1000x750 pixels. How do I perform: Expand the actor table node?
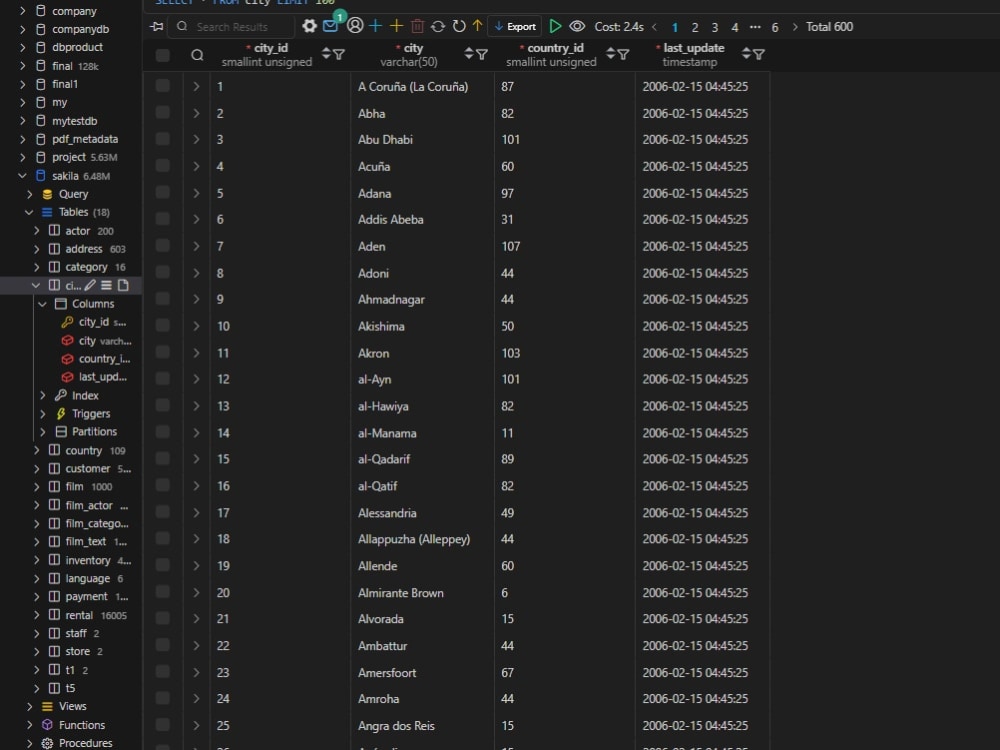point(36,230)
